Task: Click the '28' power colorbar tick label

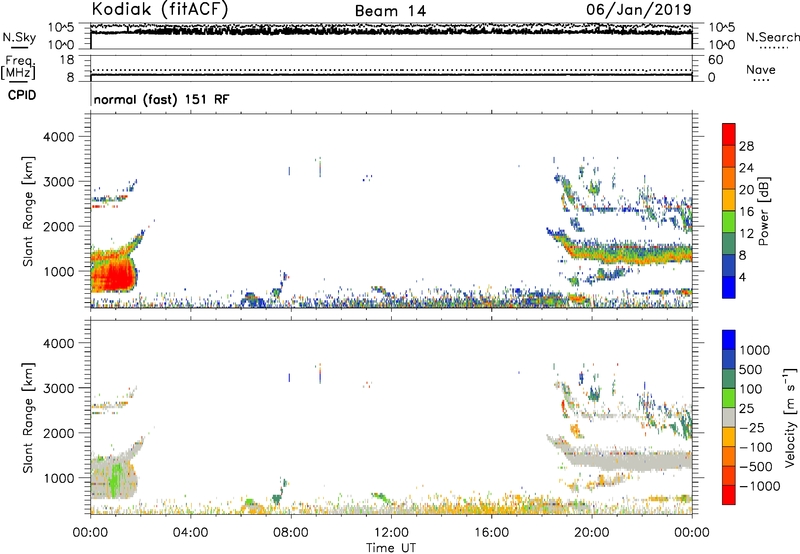Action: tap(746, 146)
